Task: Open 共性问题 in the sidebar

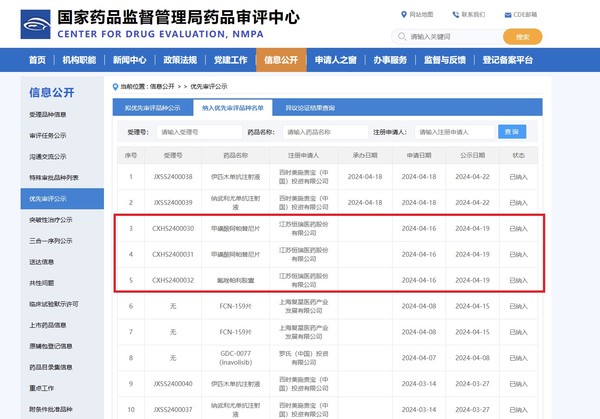Action: [42, 283]
